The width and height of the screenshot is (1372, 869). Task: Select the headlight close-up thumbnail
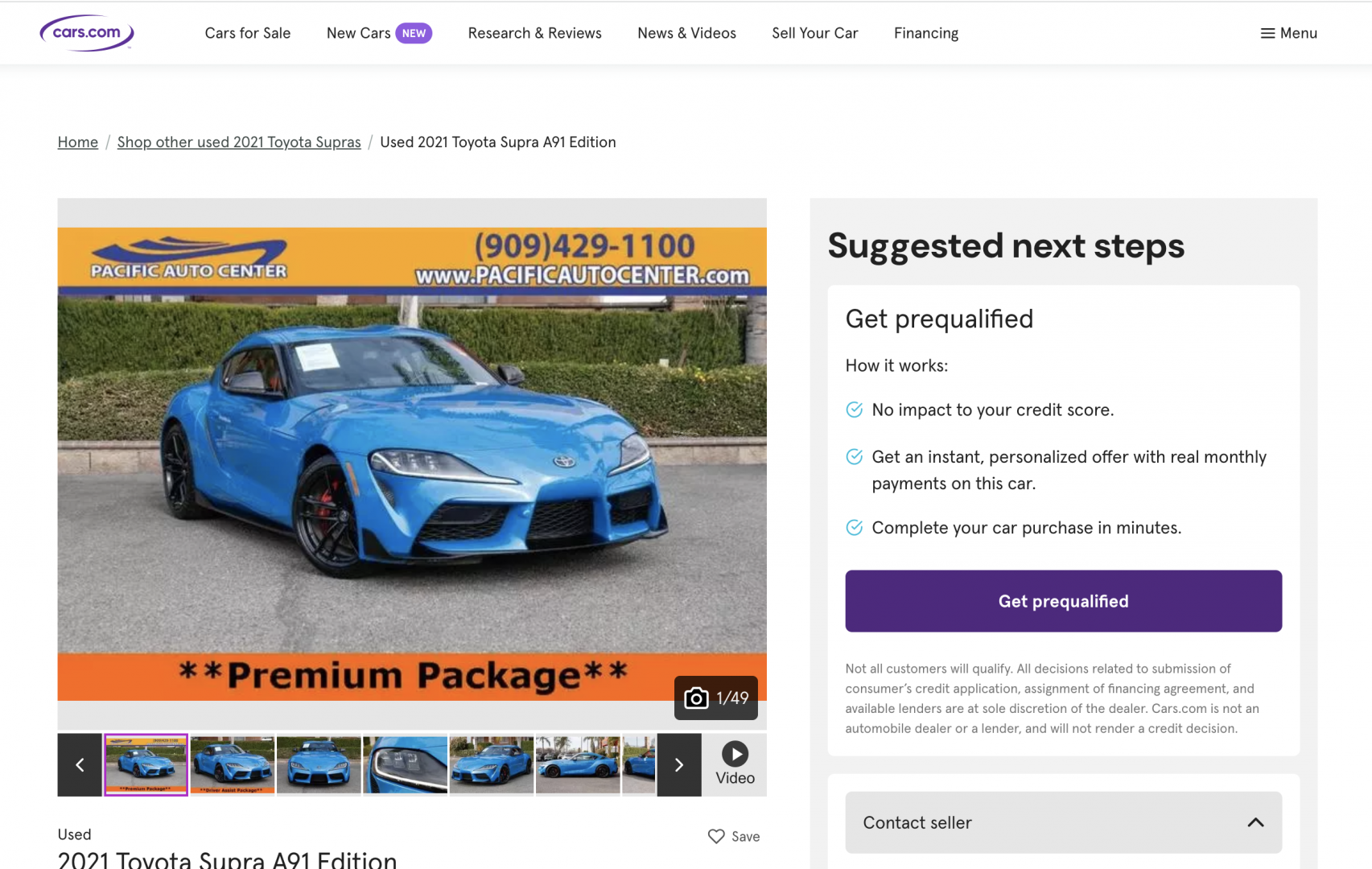click(405, 764)
